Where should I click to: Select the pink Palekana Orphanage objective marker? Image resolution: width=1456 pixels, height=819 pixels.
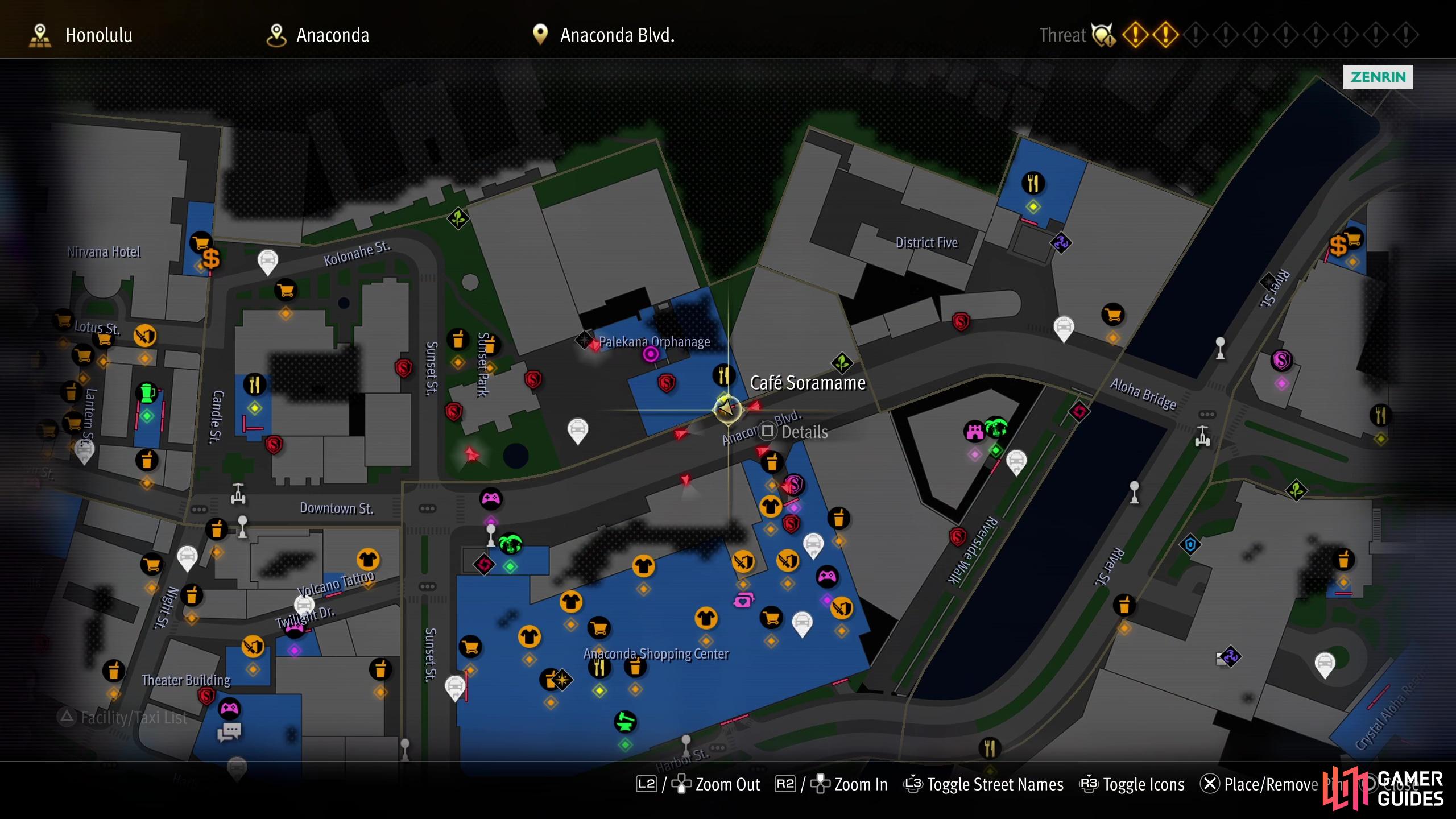[x=651, y=354]
